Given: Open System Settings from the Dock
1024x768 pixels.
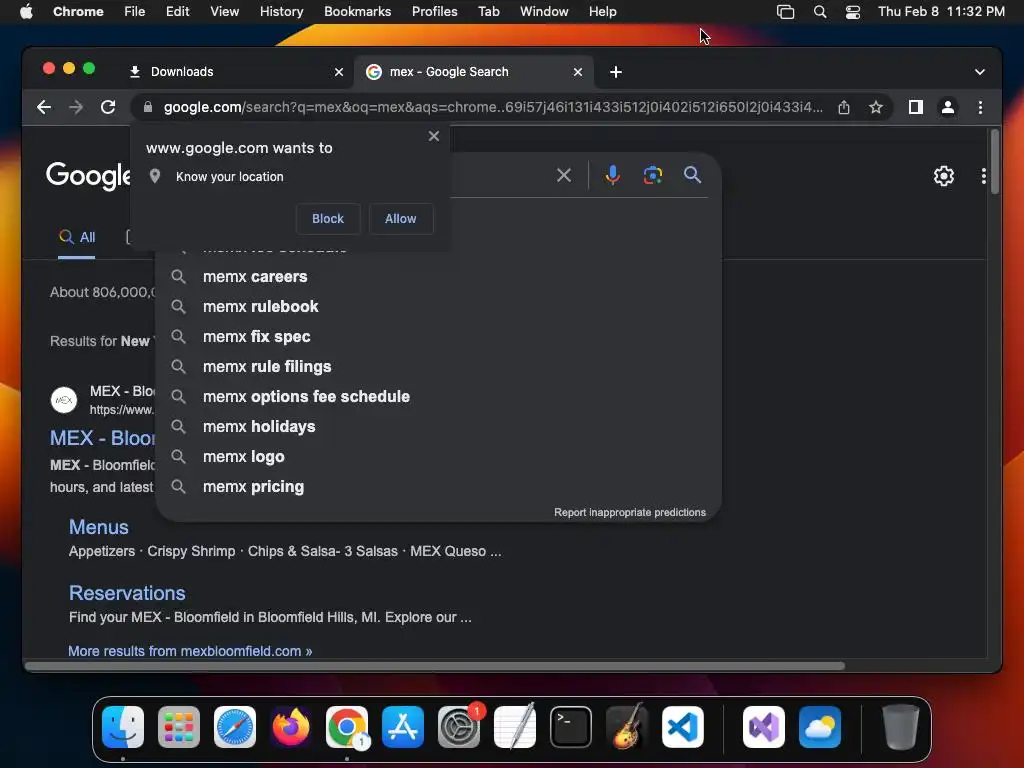Looking at the screenshot, I should [x=459, y=727].
